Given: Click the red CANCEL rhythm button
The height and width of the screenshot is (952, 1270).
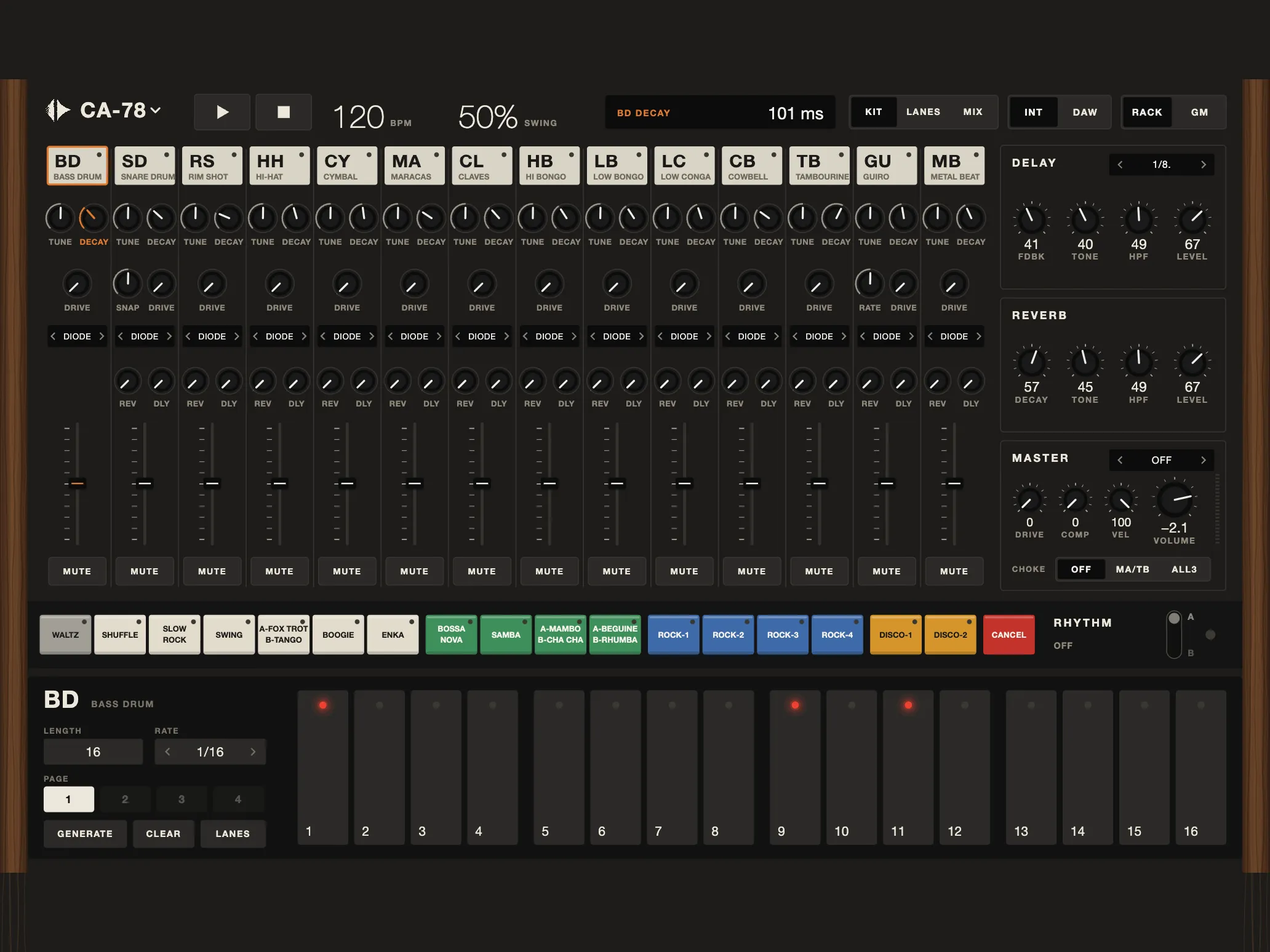Looking at the screenshot, I should coord(1008,635).
